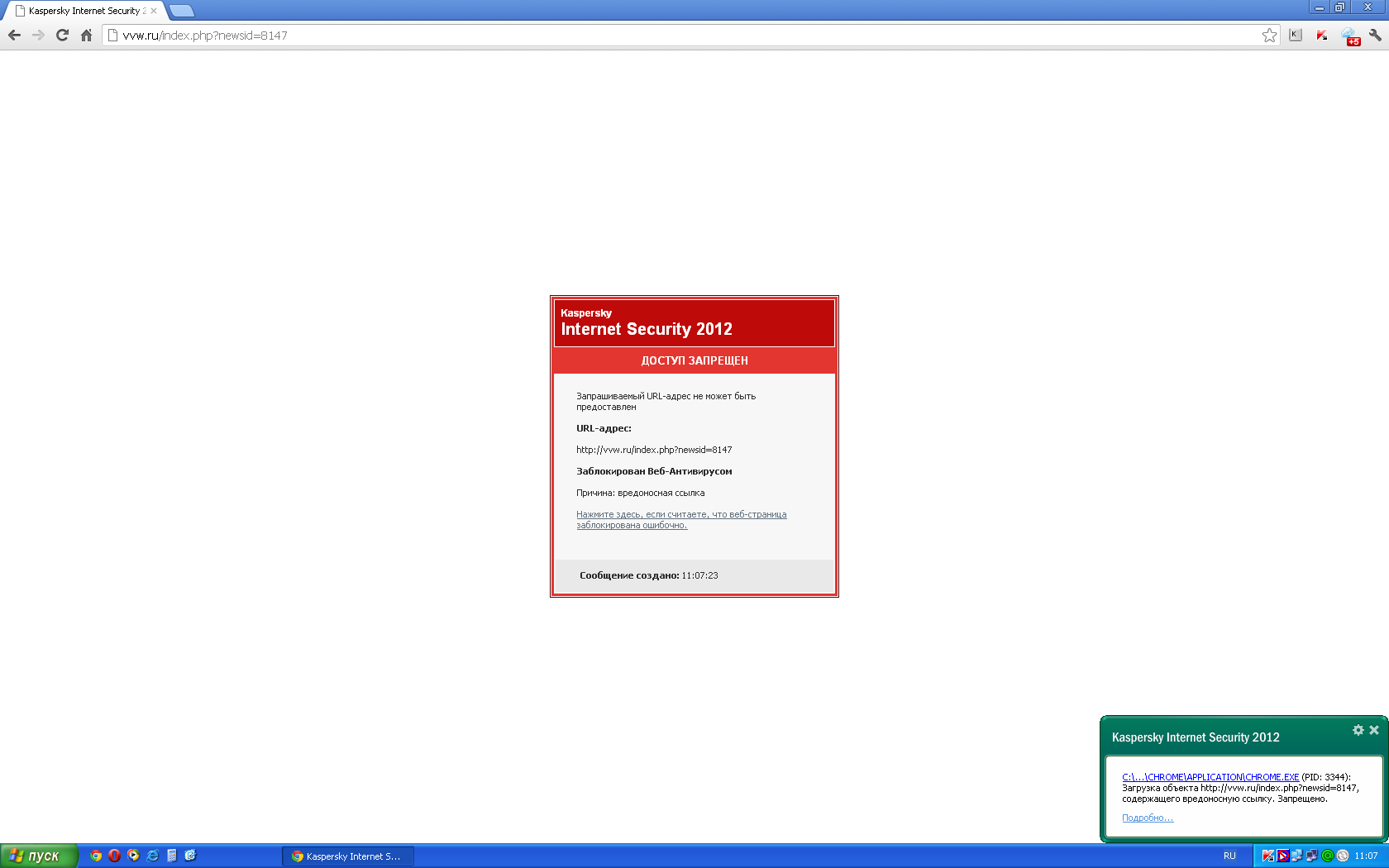Reload the blocked page
1389x868 pixels.
click(x=62, y=35)
